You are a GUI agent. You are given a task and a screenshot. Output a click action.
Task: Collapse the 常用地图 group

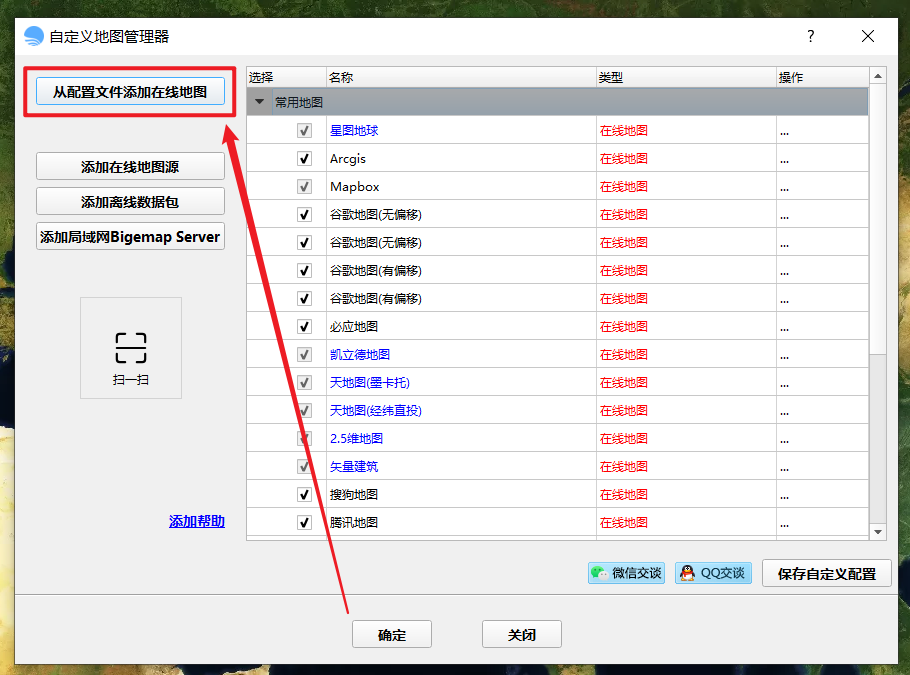pos(259,102)
